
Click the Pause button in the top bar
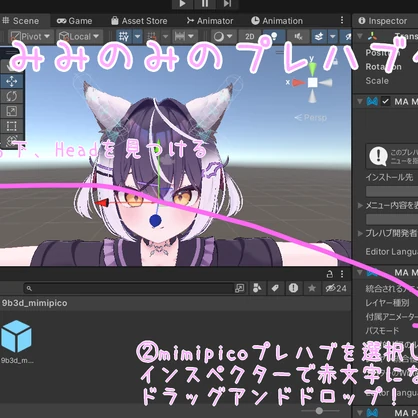click(205, 4)
